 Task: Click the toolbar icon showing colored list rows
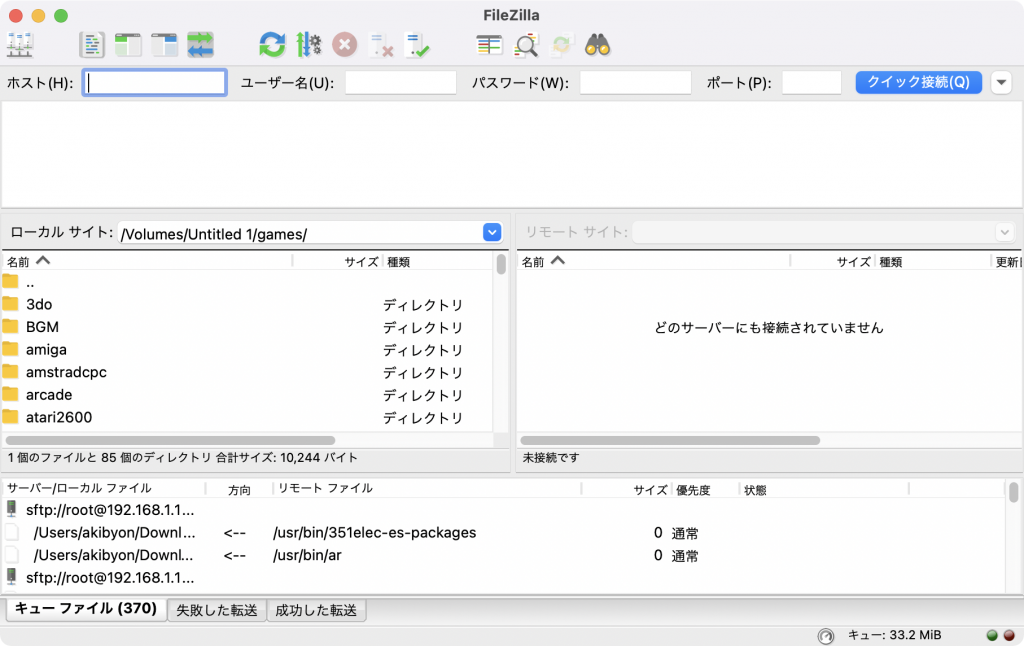coord(489,45)
